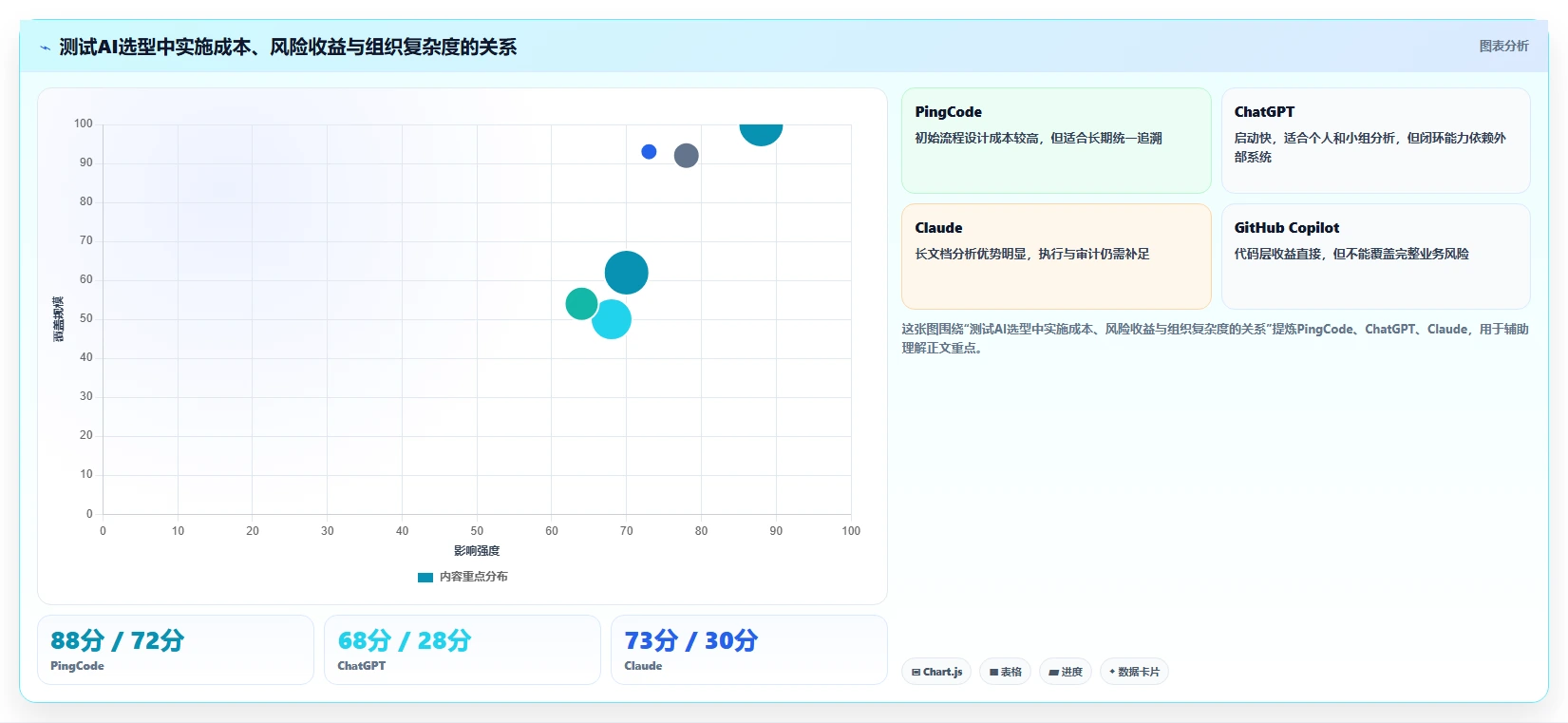The height and width of the screenshot is (723, 1568).
Task: Click the 初始流程设计成本较高 description text
Action: tap(1038, 138)
